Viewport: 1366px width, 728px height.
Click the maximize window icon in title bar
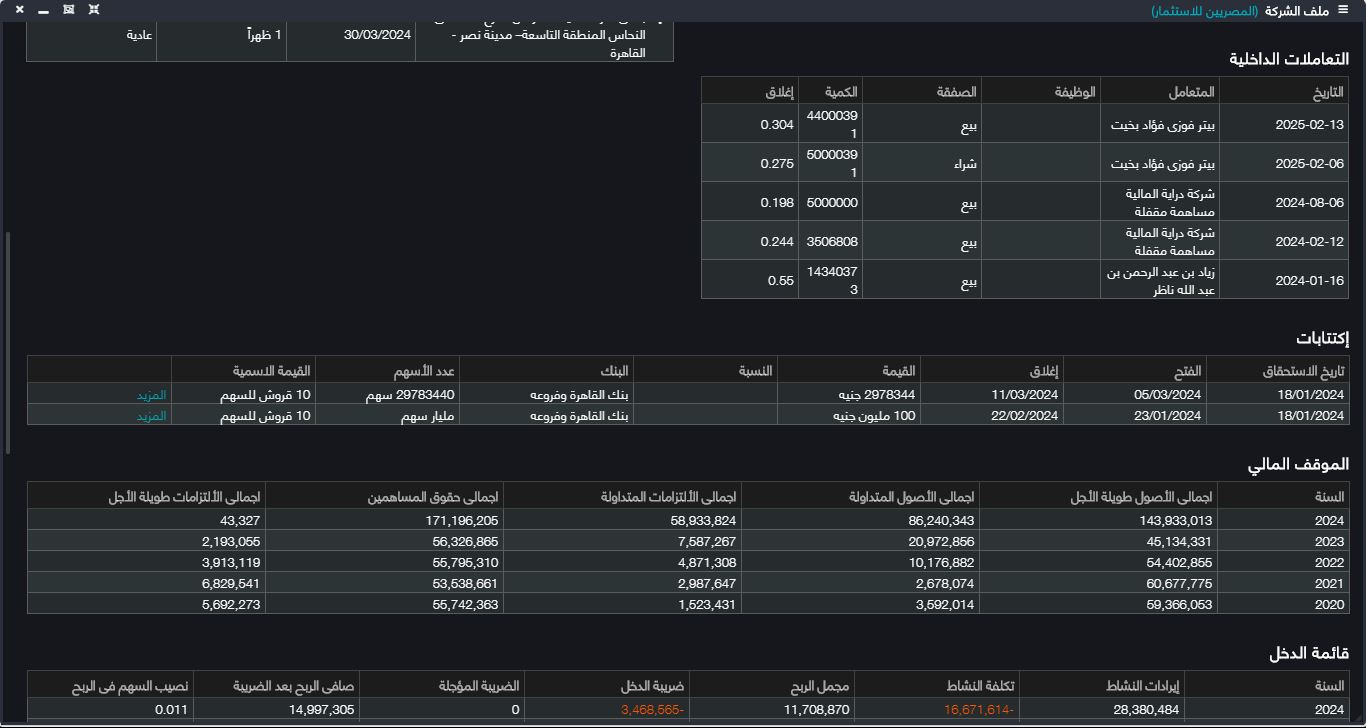(x=68, y=9)
